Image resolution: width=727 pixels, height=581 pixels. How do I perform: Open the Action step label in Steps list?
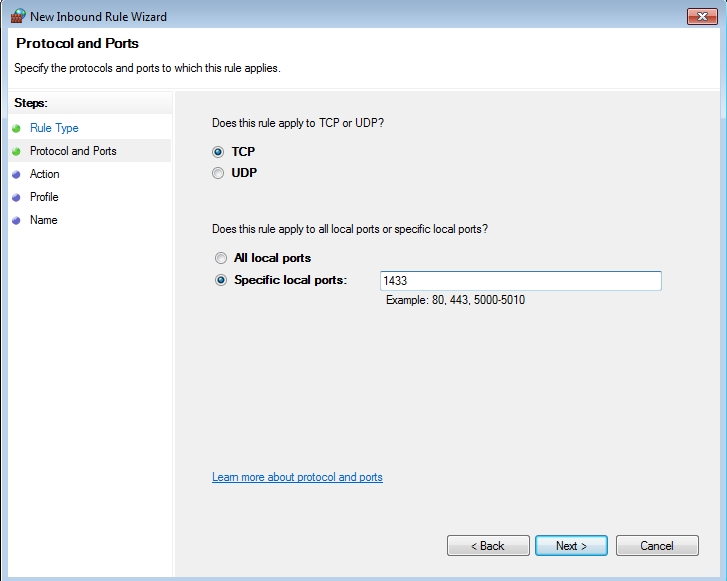pos(45,174)
